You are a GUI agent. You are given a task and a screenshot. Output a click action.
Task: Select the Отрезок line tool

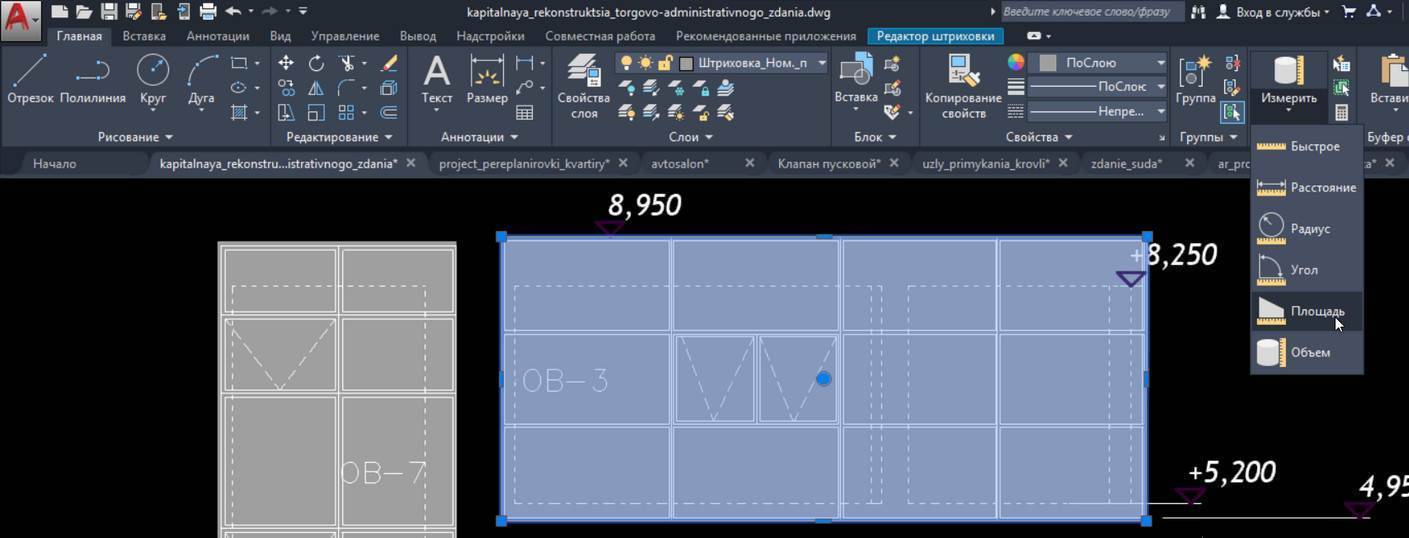(x=30, y=80)
